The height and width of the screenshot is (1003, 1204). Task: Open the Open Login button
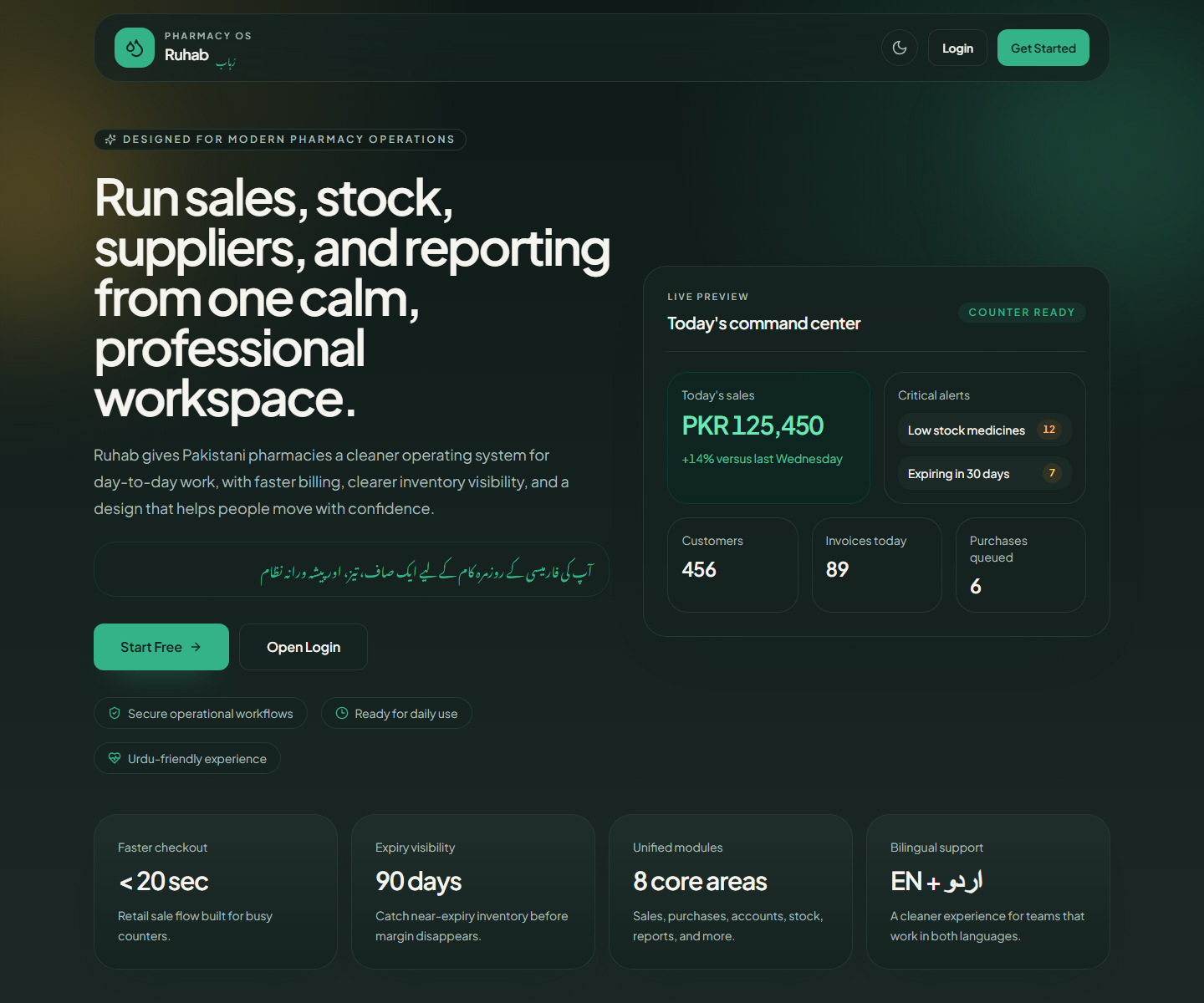pyautogui.click(x=304, y=647)
